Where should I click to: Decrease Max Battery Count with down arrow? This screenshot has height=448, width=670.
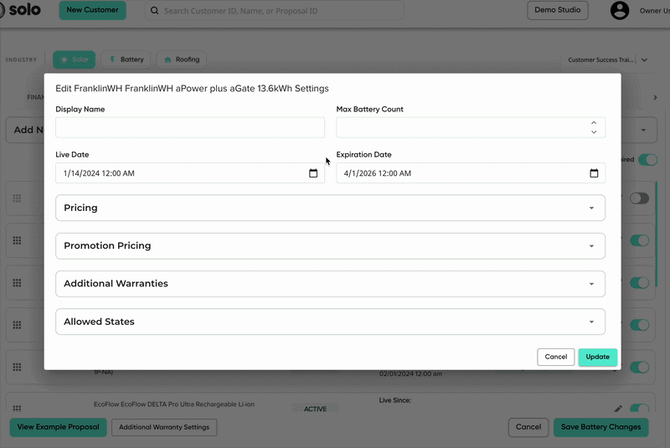(594, 132)
